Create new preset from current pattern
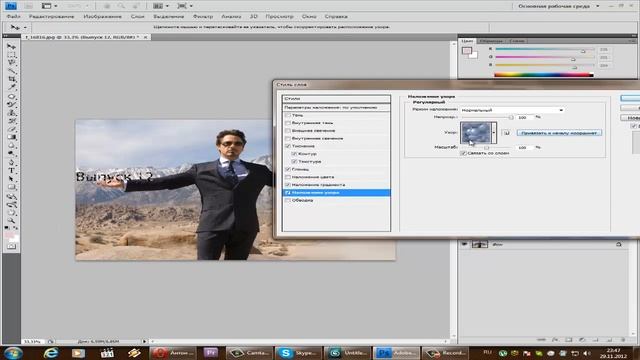 [506, 133]
